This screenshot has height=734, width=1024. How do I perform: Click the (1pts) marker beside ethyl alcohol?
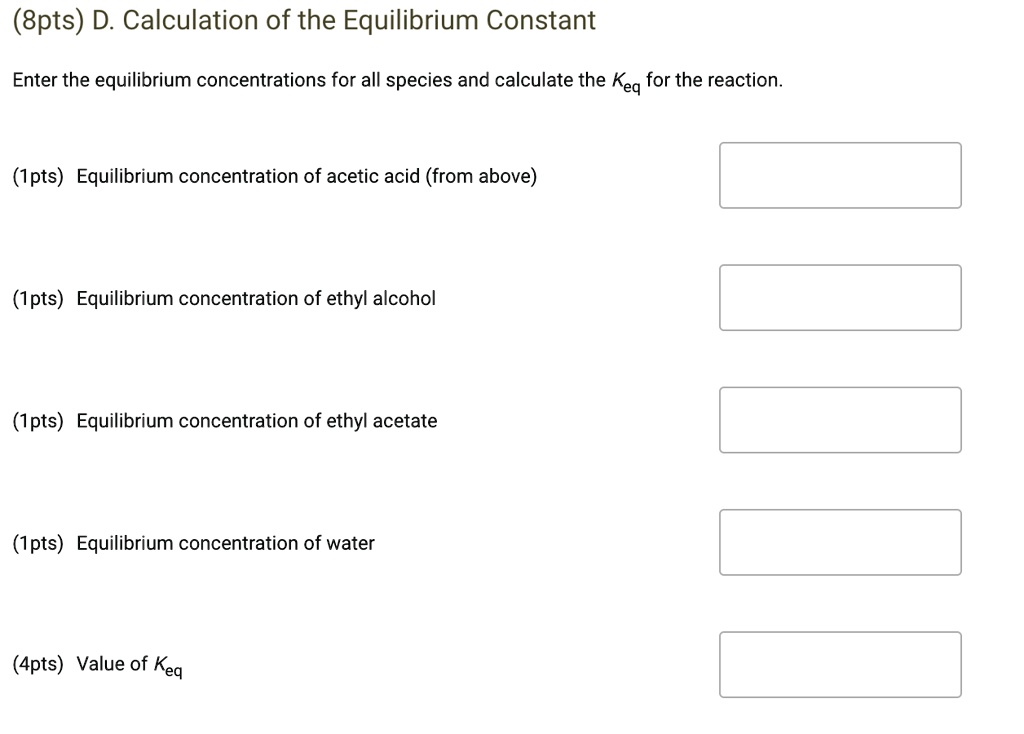[x=36, y=298]
